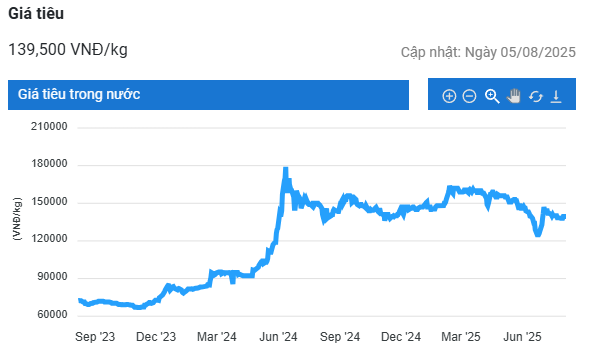
Task: Click the Sep '23 x-axis label
Action: [95, 337]
